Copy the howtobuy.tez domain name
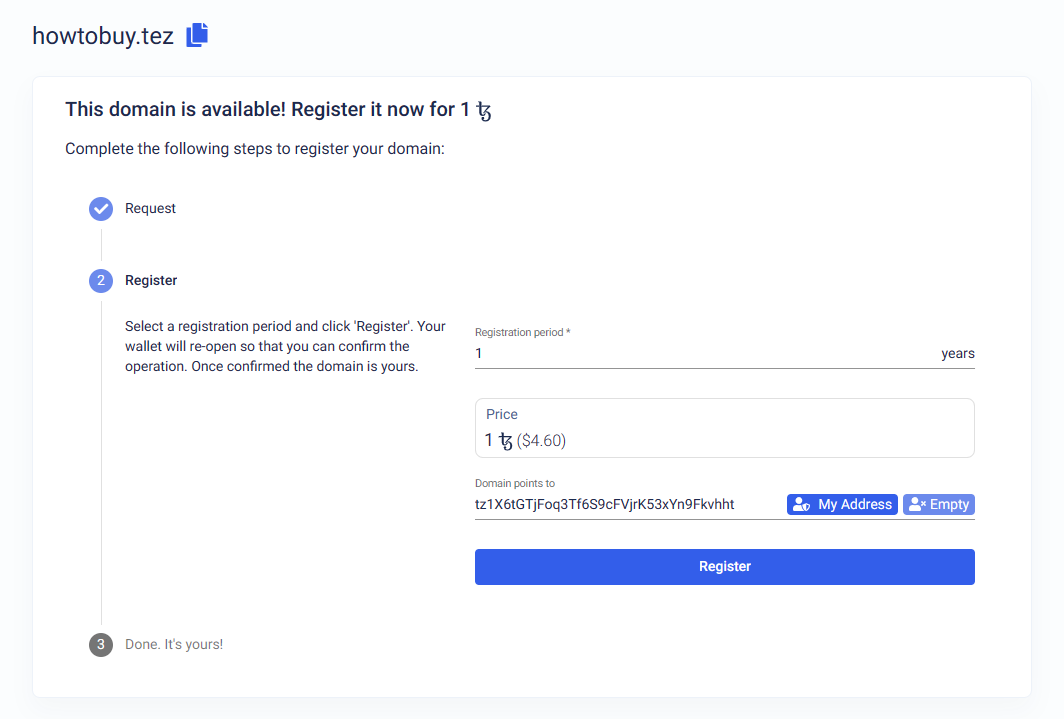1064x719 pixels. coord(197,35)
